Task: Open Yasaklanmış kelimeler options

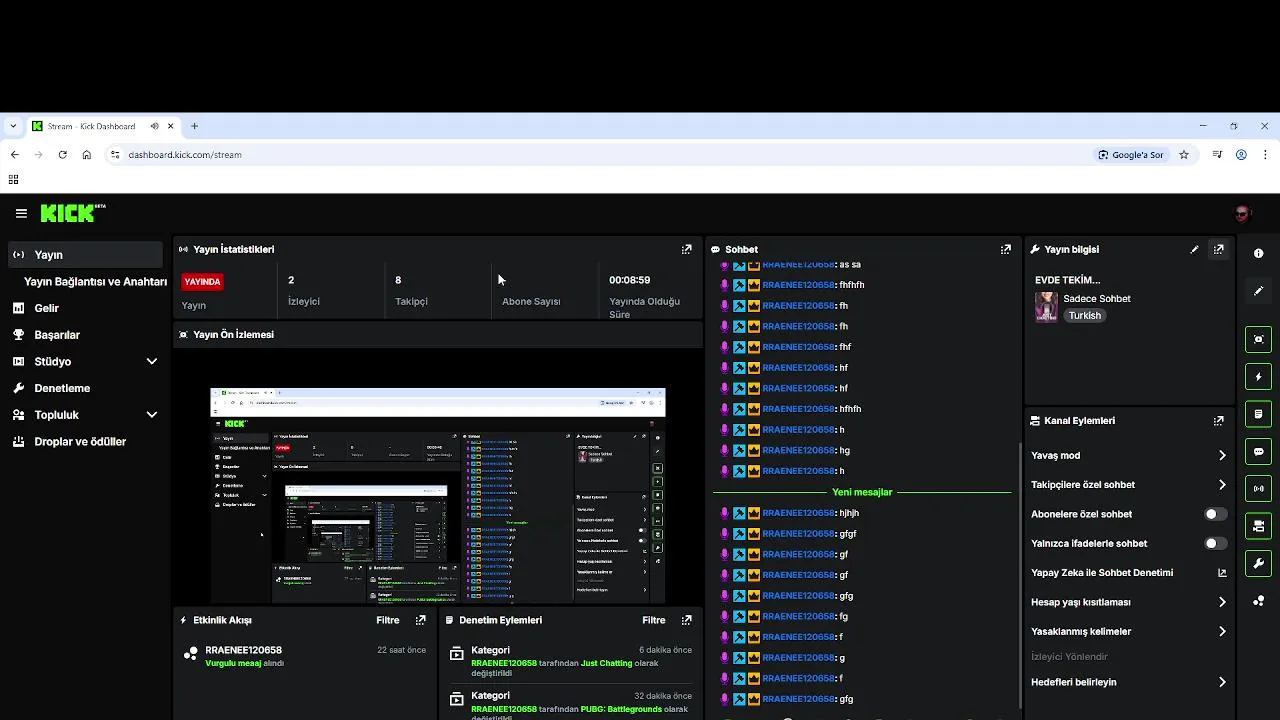Action: [x=1222, y=631]
